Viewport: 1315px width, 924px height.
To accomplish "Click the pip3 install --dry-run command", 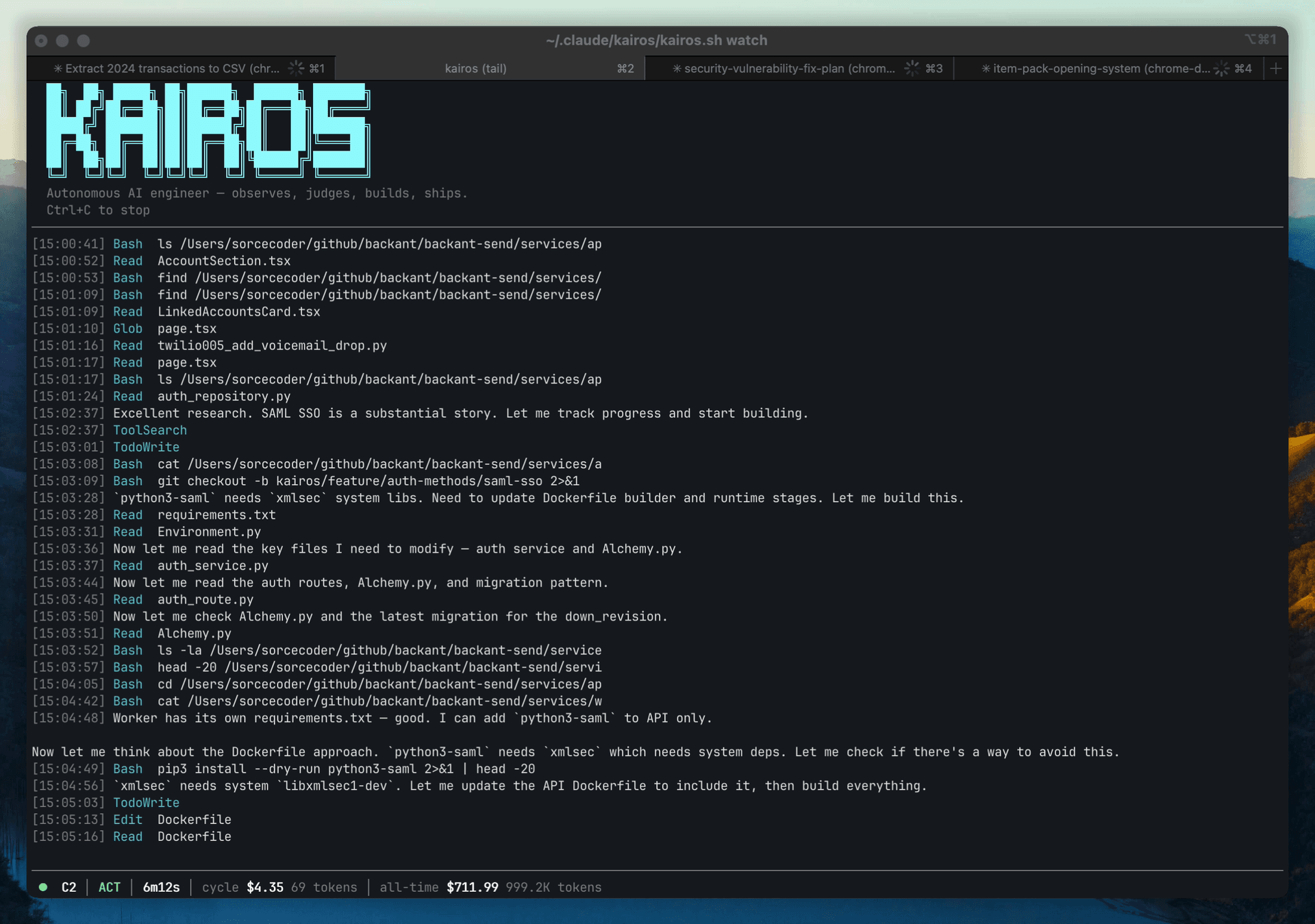I will point(347,769).
